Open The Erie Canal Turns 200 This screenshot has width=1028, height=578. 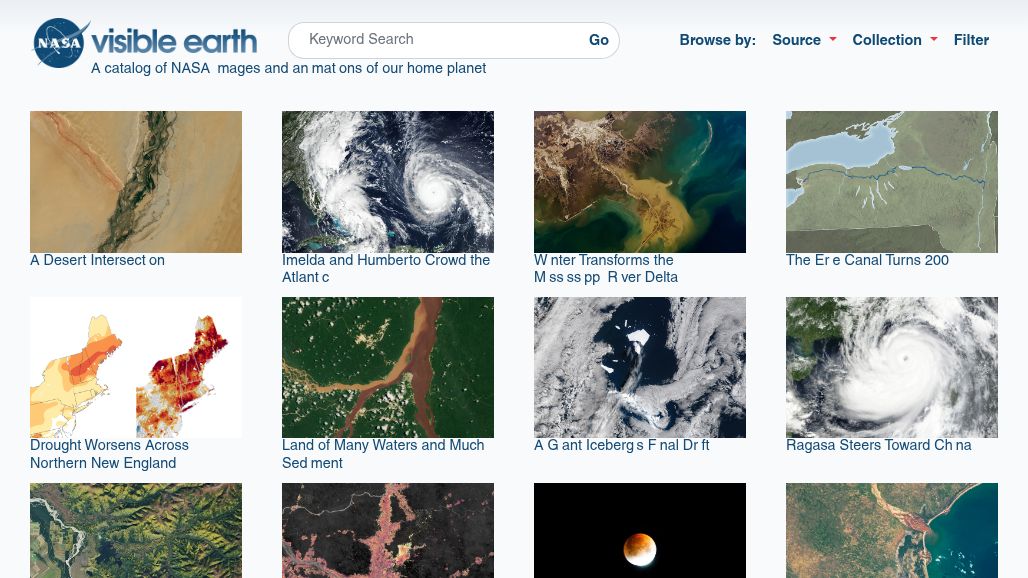coord(867,261)
